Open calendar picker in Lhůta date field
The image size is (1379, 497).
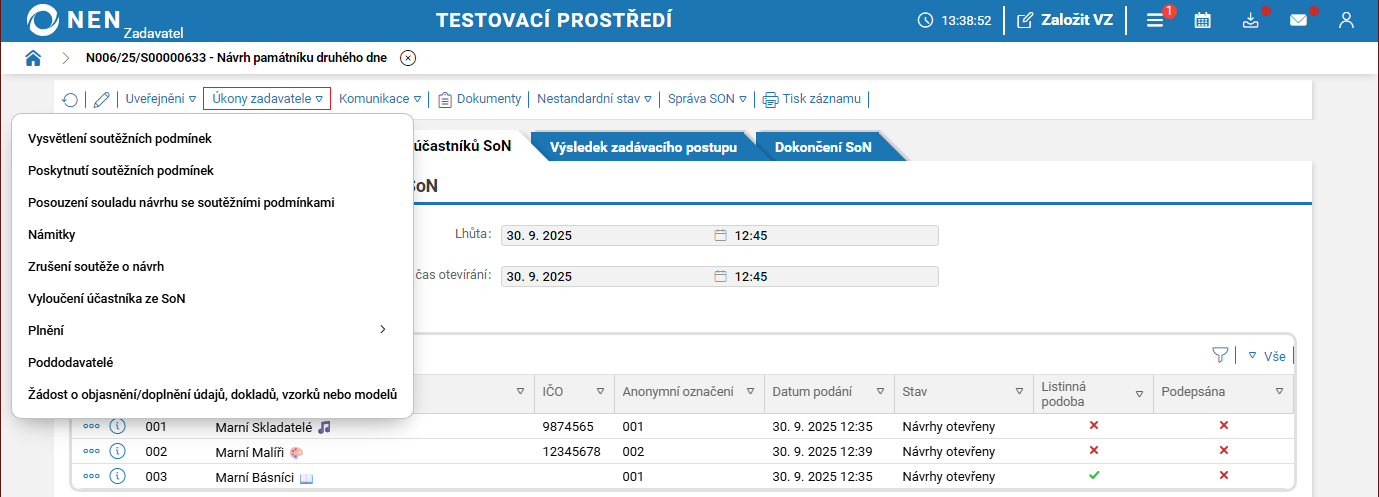720,236
